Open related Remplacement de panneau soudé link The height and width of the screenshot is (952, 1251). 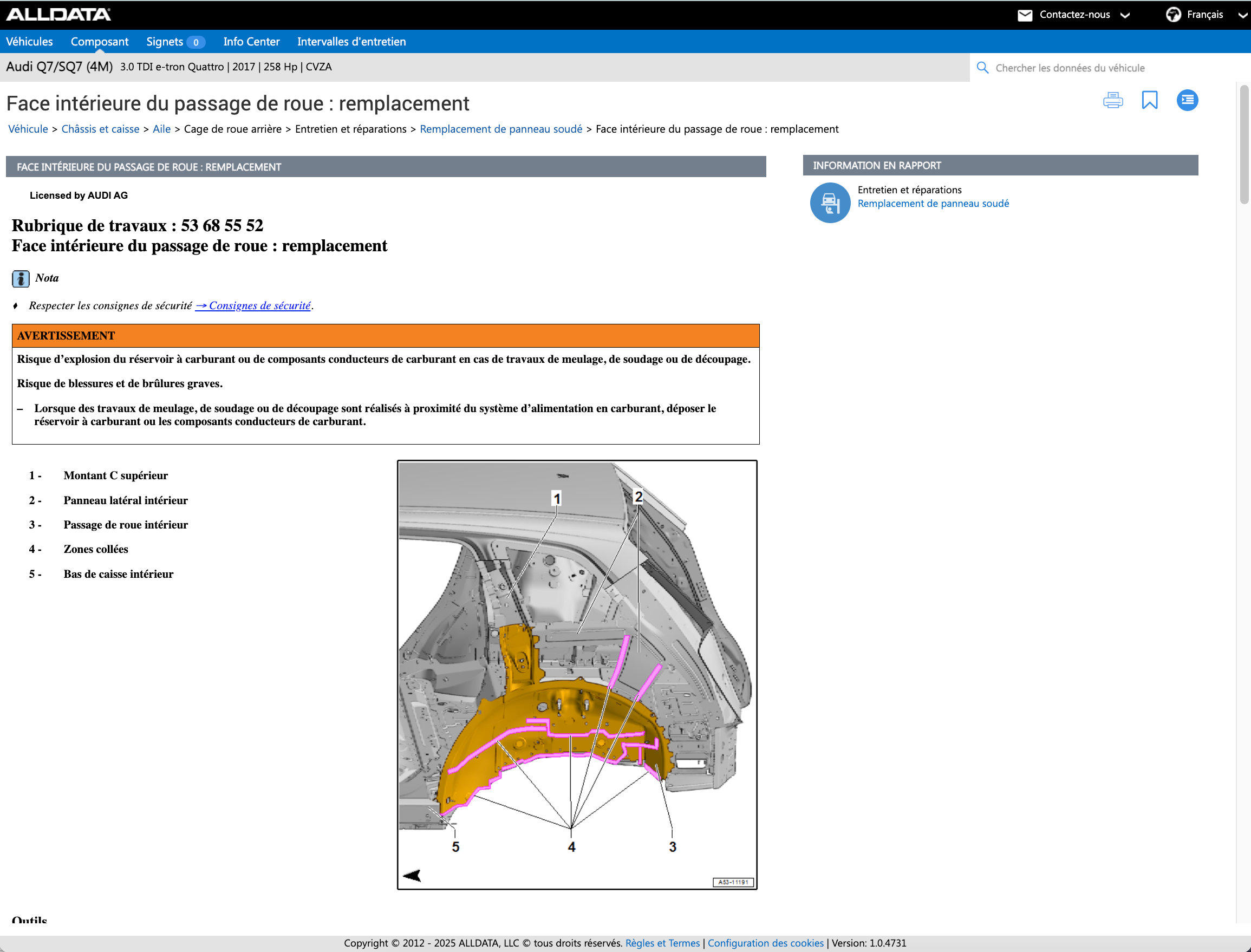pos(933,204)
